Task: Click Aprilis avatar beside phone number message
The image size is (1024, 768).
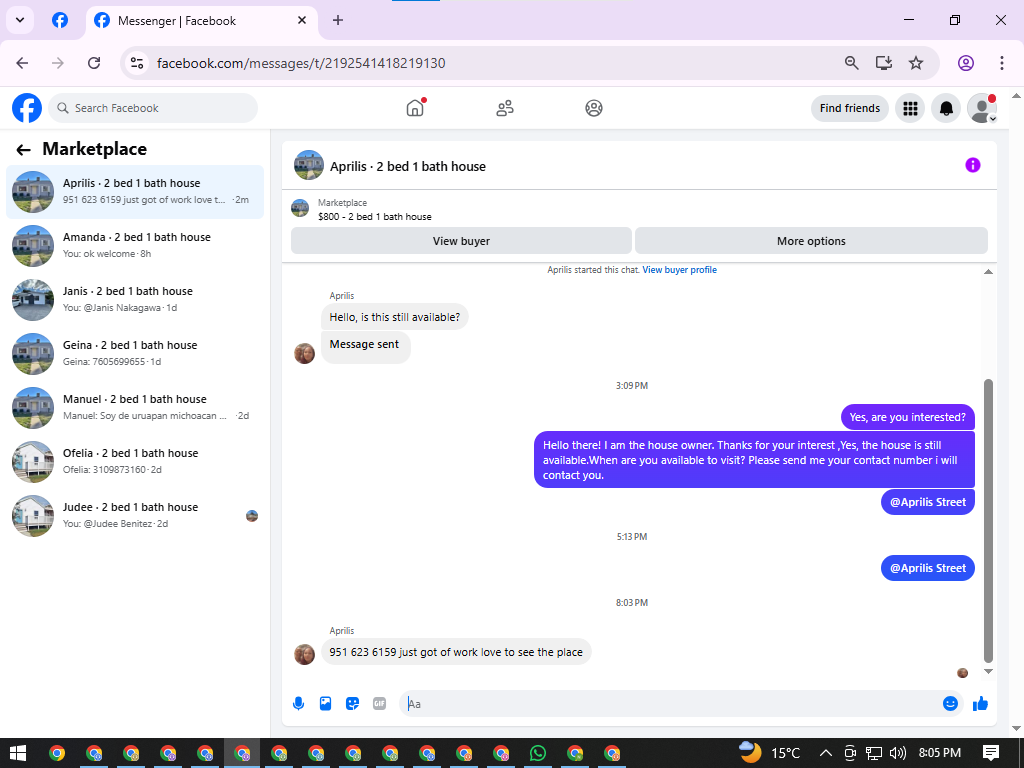Action: pos(304,654)
